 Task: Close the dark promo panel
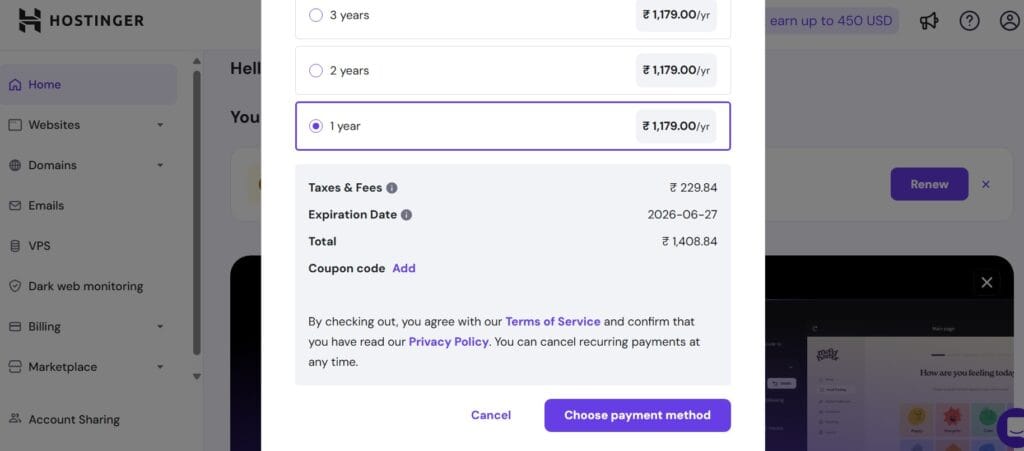[987, 283]
